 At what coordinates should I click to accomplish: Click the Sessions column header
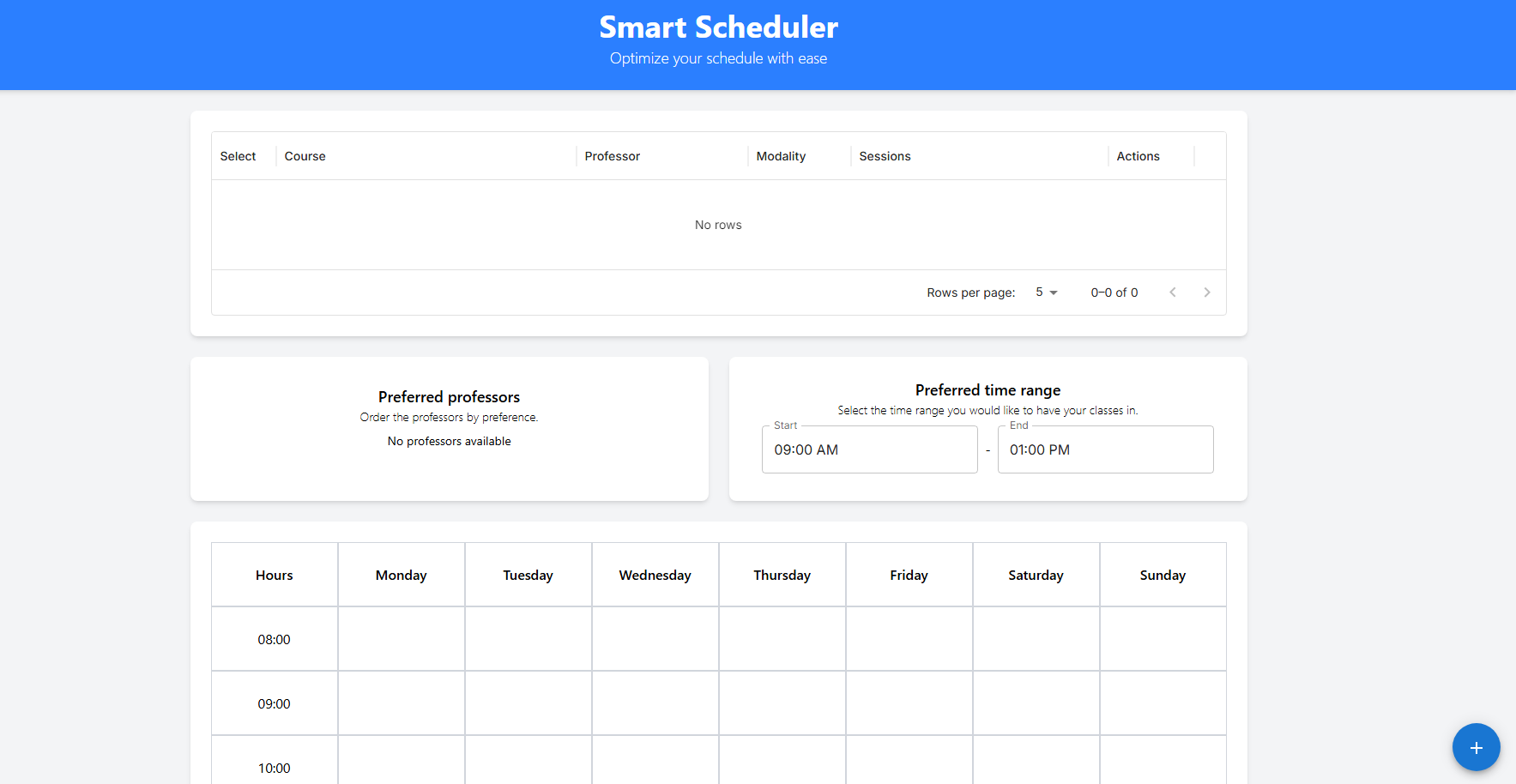click(x=885, y=155)
